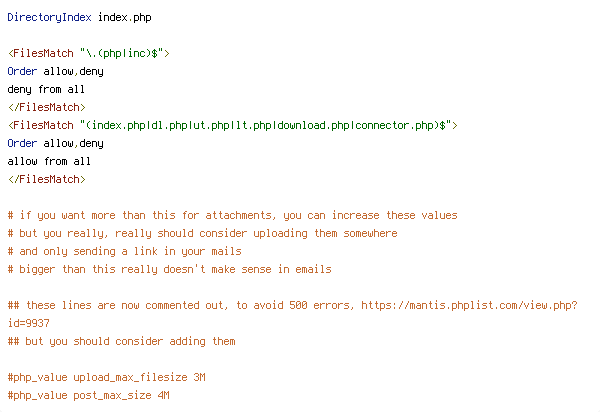Click the second closing FilesMatch tag
Screen dimensions: 600x412
point(46,179)
